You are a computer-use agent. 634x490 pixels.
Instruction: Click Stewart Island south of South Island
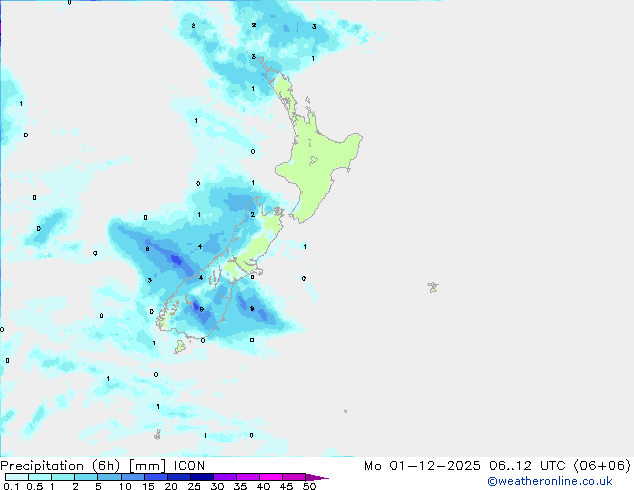(180, 346)
